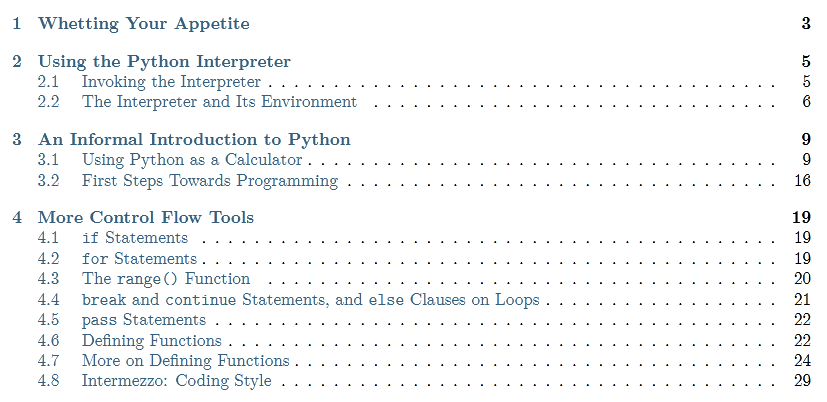Jump to The Interpreter and Its Environment

pyautogui.click(x=219, y=101)
